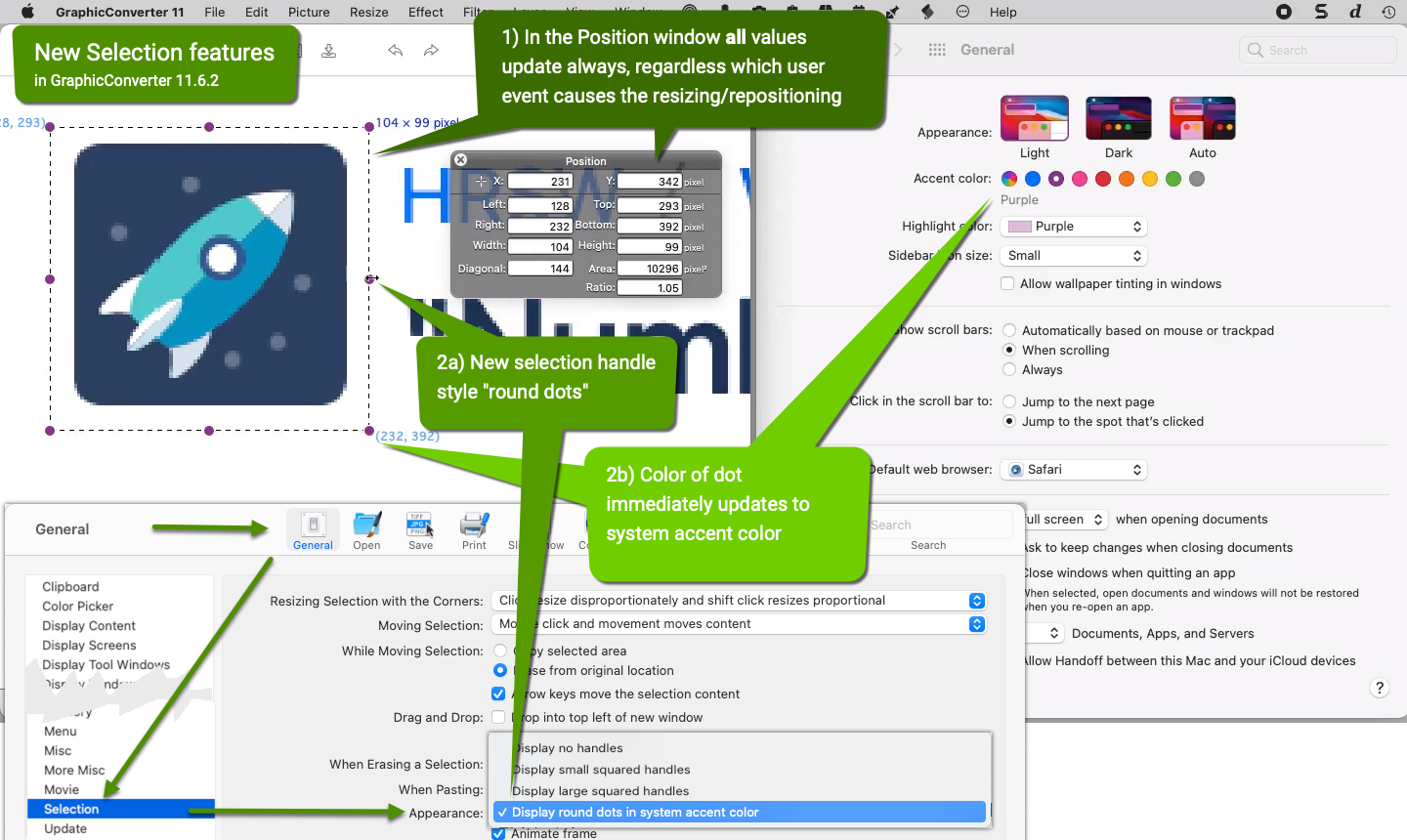Open the File menu

(215, 12)
